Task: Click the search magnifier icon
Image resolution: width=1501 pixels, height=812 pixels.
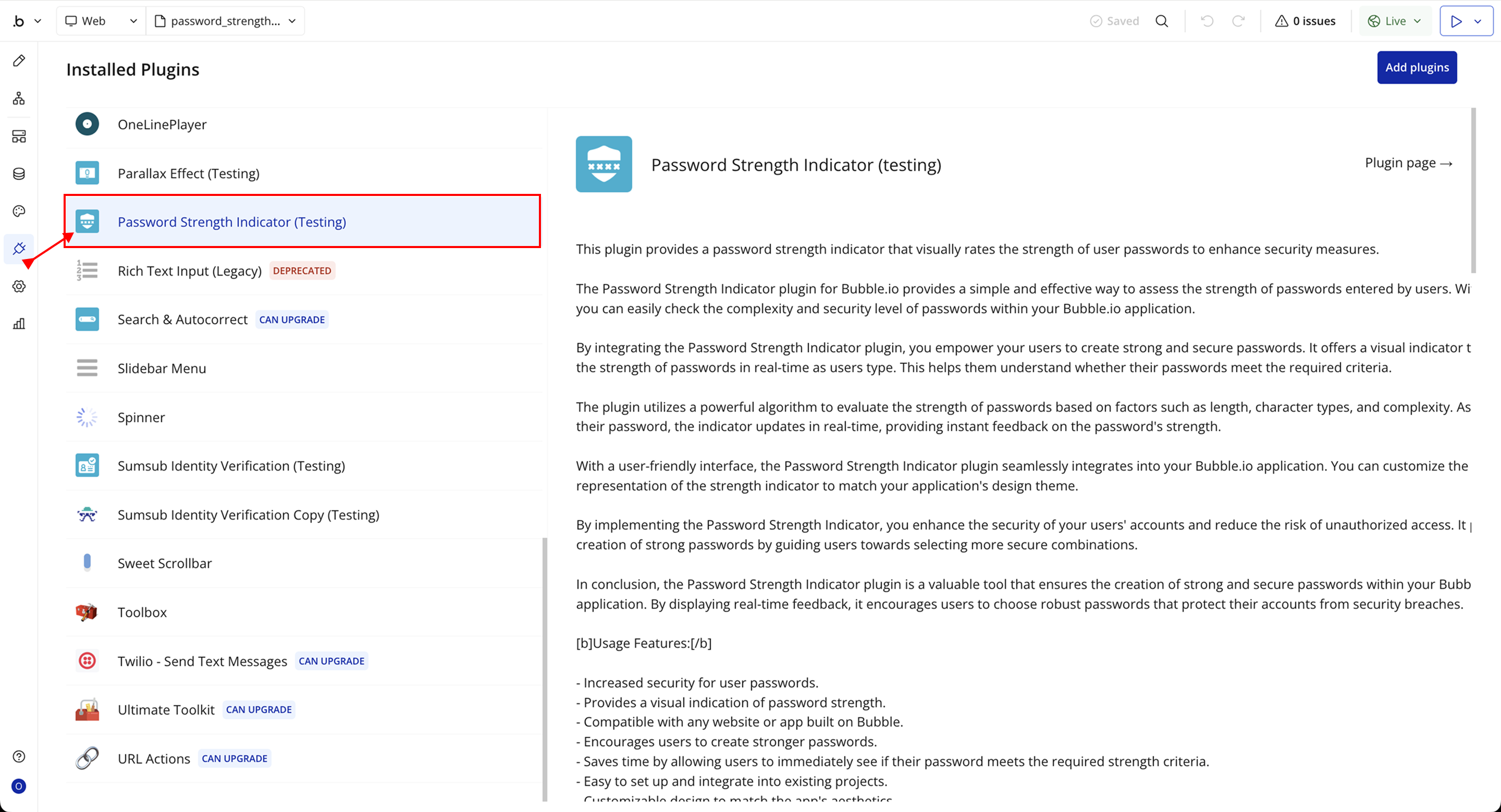Action: tap(1161, 21)
